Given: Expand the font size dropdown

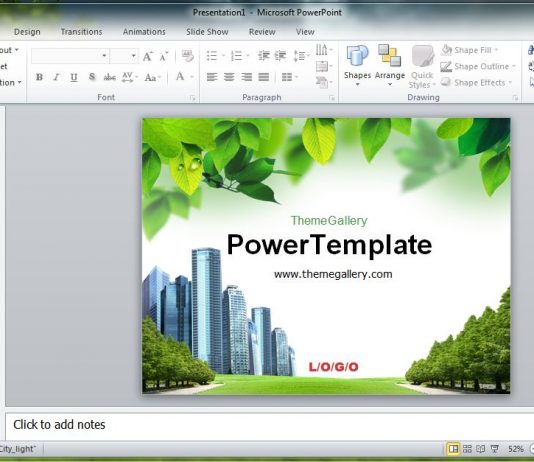Looking at the screenshot, I should [134, 56].
